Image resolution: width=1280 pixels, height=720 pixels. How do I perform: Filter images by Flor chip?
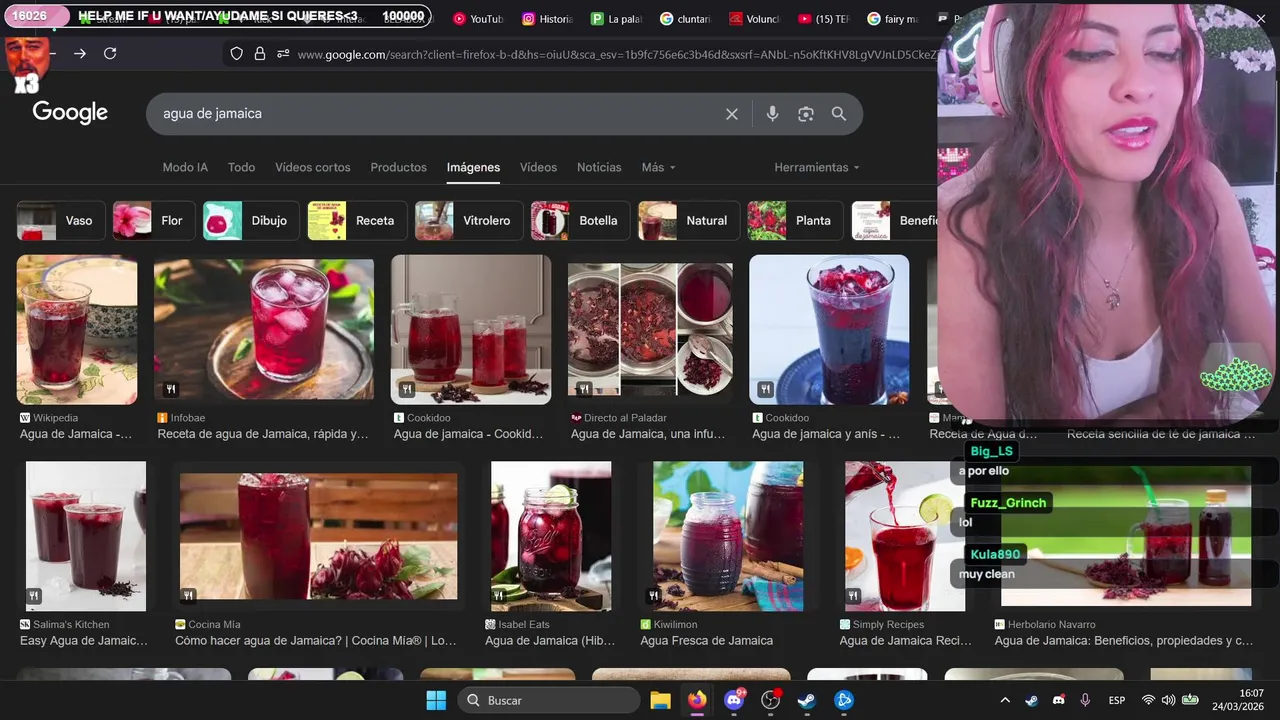(x=153, y=221)
